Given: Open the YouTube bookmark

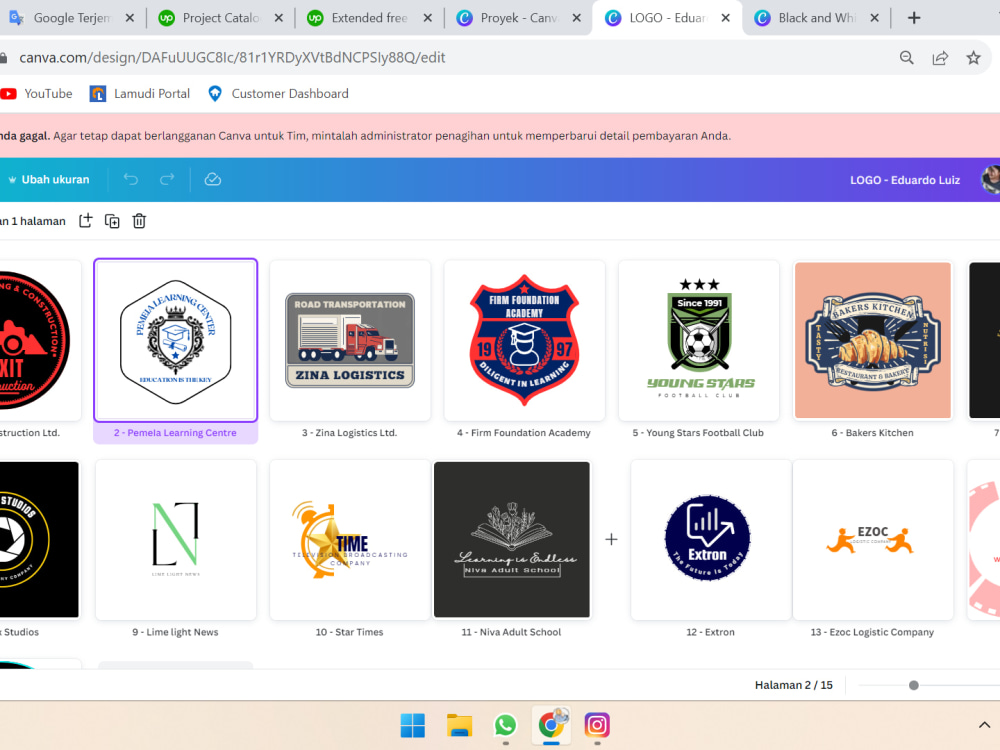Looking at the screenshot, I should coord(36,94).
